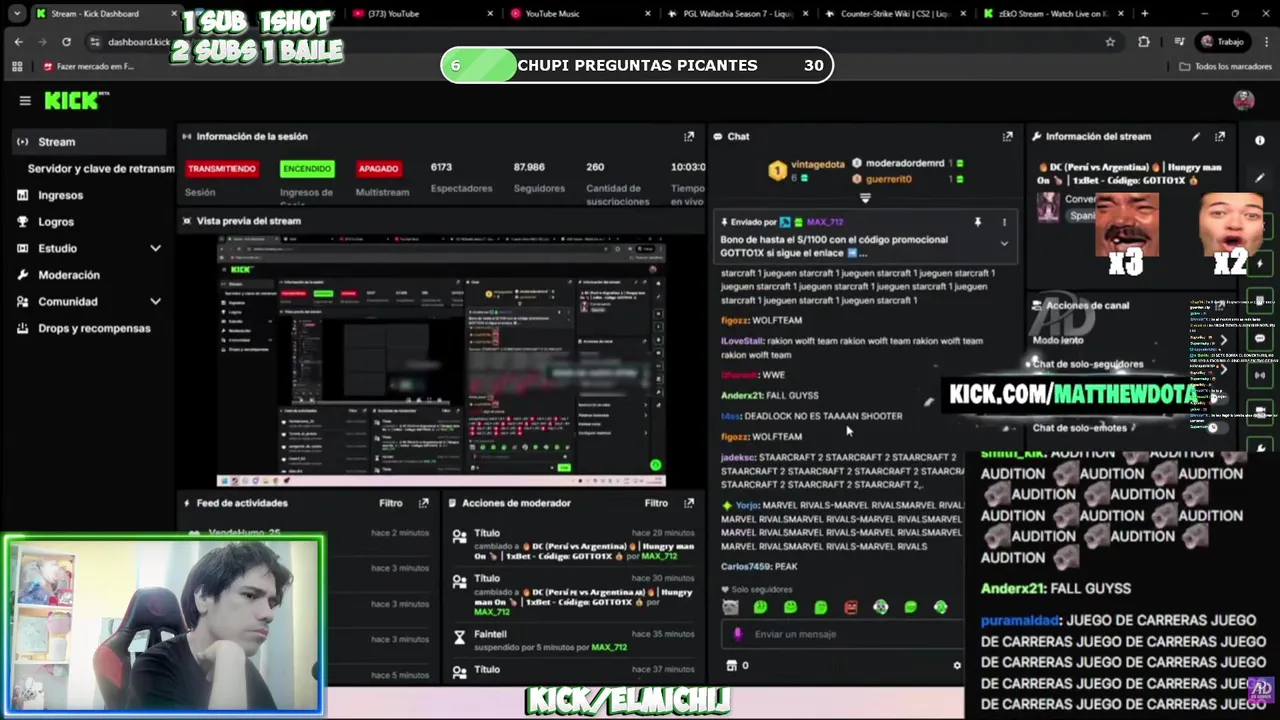Screen dimensions: 1280x720
Task: Pop out the Acciones de moderador panel
Action: tap(688, 503)
